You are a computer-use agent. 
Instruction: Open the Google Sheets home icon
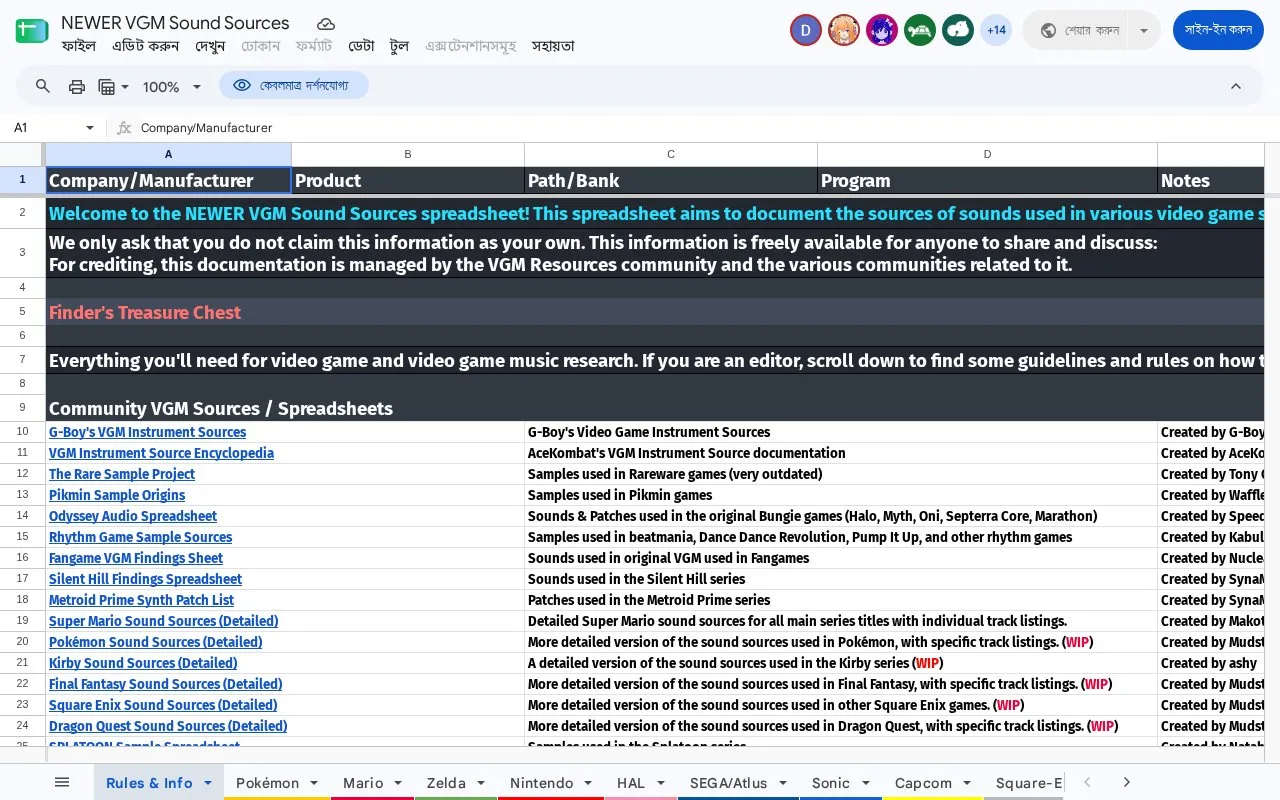[32, 31]
